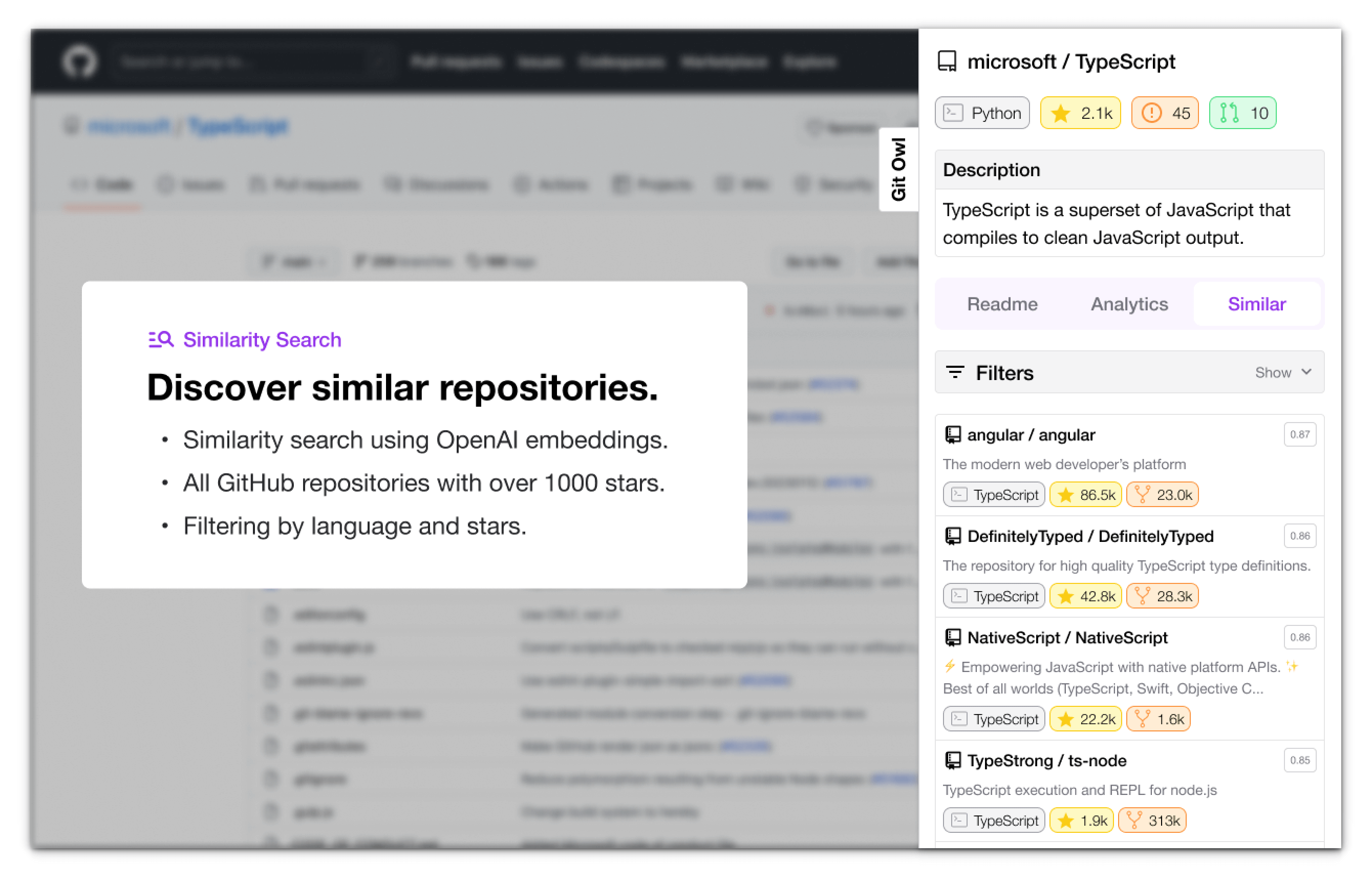Click the 86.5k star badge on angular

click(1084, 494)
